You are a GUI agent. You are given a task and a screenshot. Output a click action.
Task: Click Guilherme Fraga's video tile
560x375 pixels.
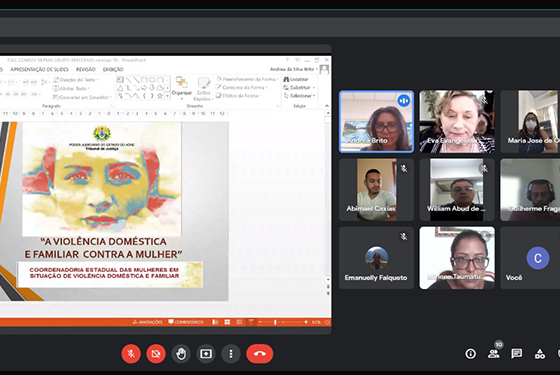pyautogui.click(x=530, y=190)
